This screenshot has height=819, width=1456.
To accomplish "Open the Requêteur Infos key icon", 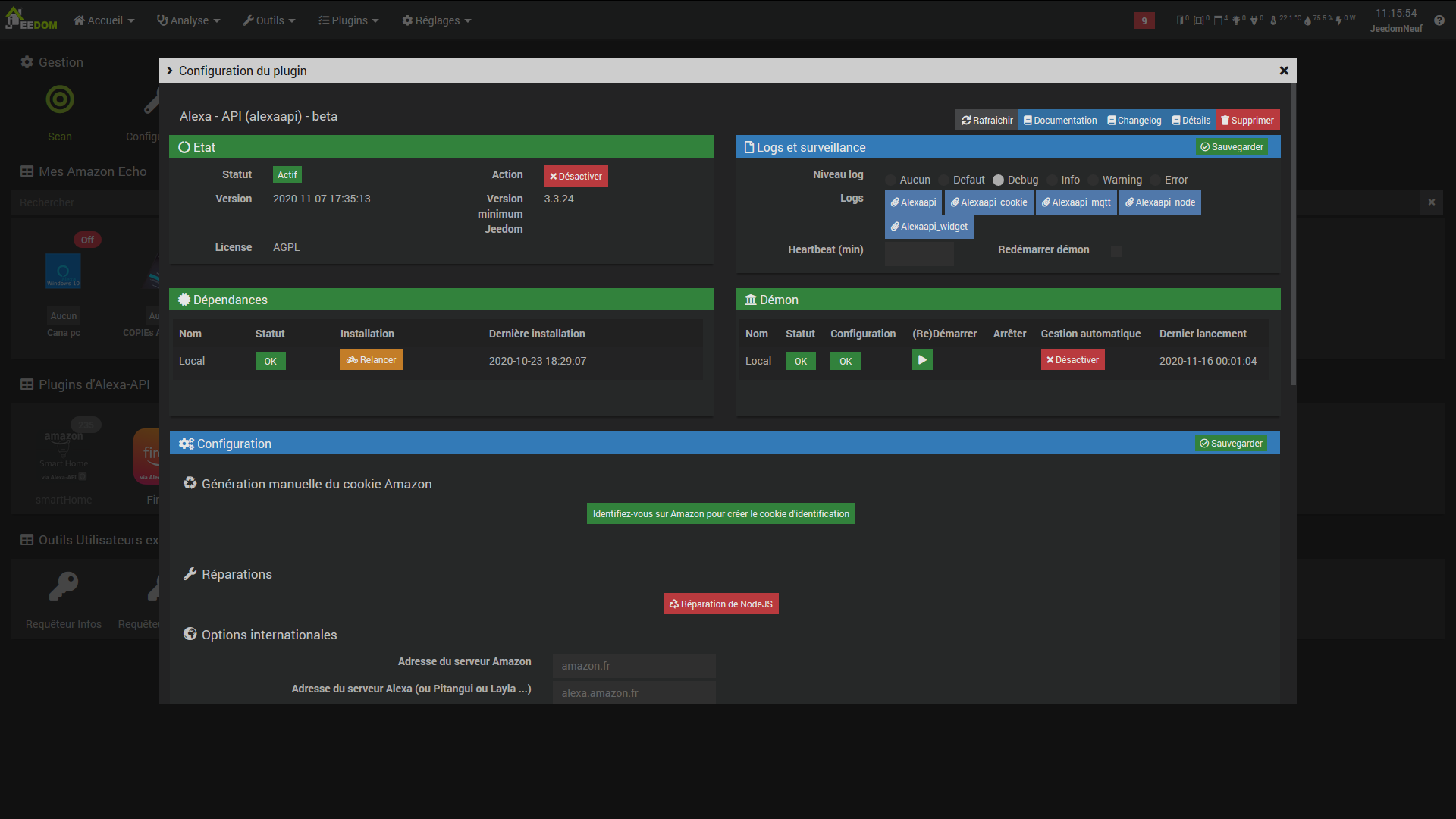I will point(64,586).
